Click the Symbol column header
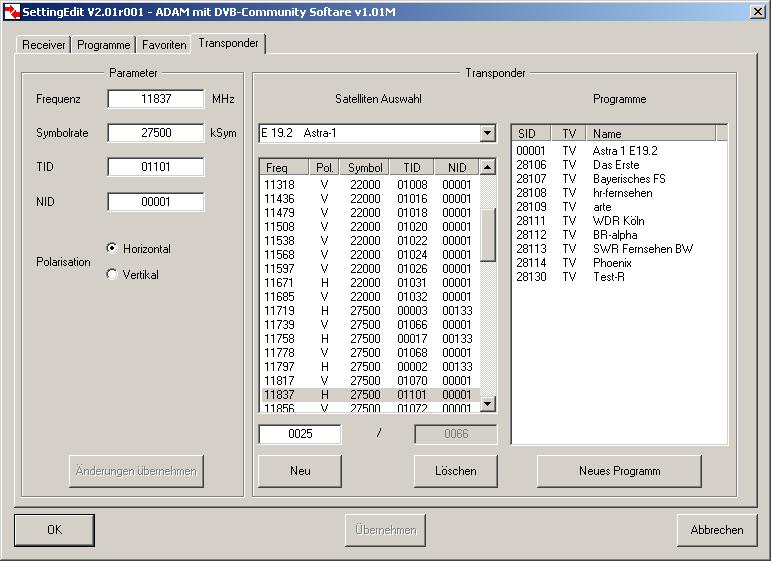The height and width of the screenshot is (561, 771). tap(364, 167)
